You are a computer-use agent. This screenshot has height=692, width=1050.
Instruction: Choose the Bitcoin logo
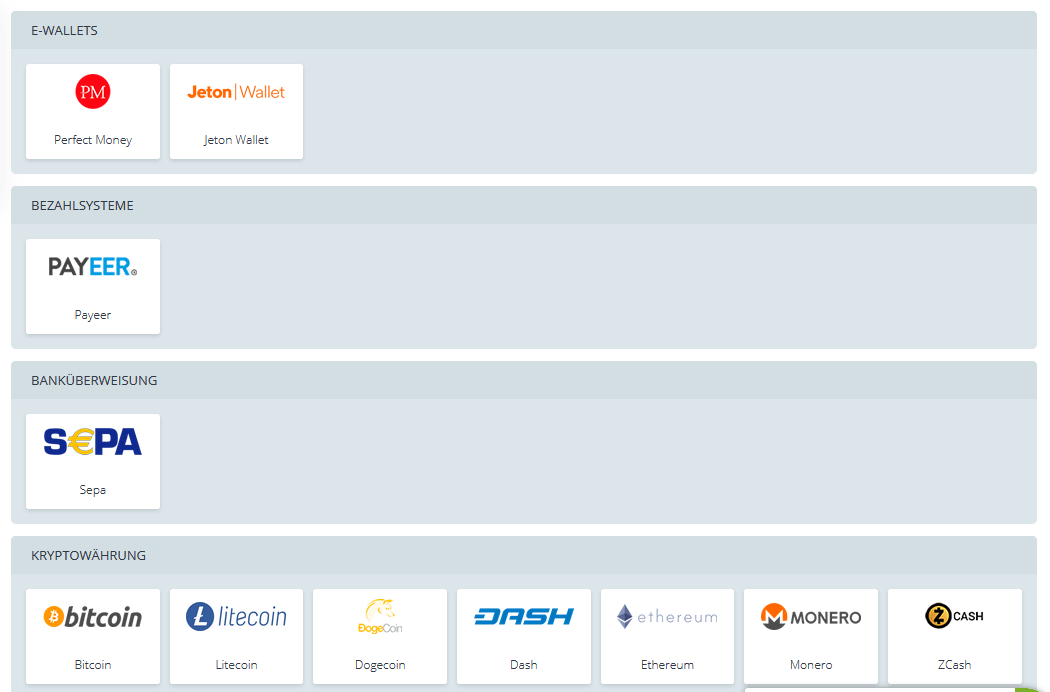click(92, 616)
